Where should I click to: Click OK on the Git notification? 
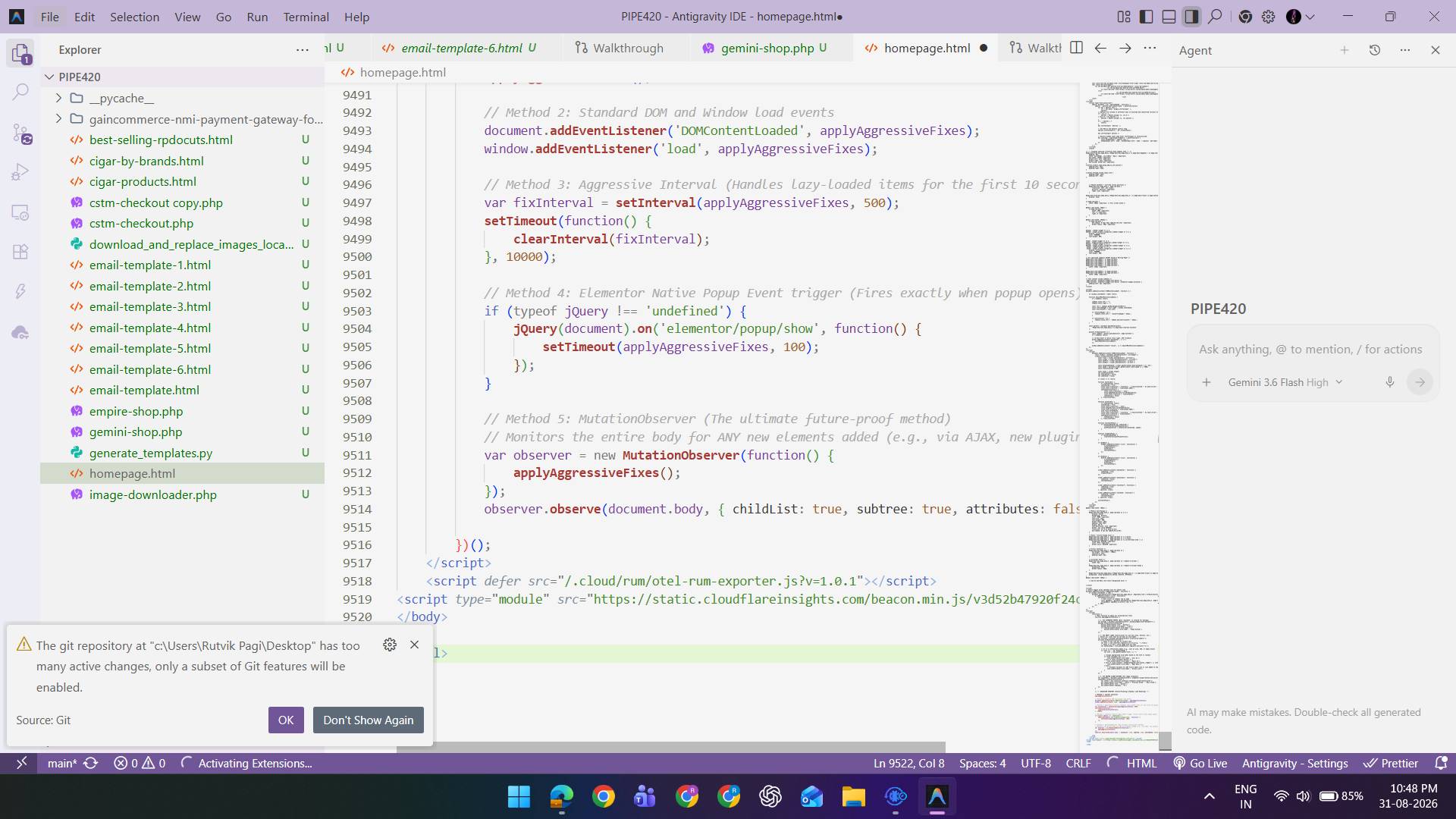(x=286, y=720)
